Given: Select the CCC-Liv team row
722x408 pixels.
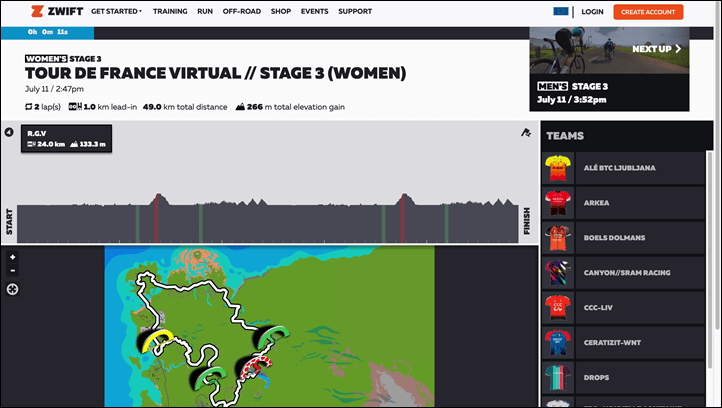Looking at the screenshot, I should coord(623,308).
